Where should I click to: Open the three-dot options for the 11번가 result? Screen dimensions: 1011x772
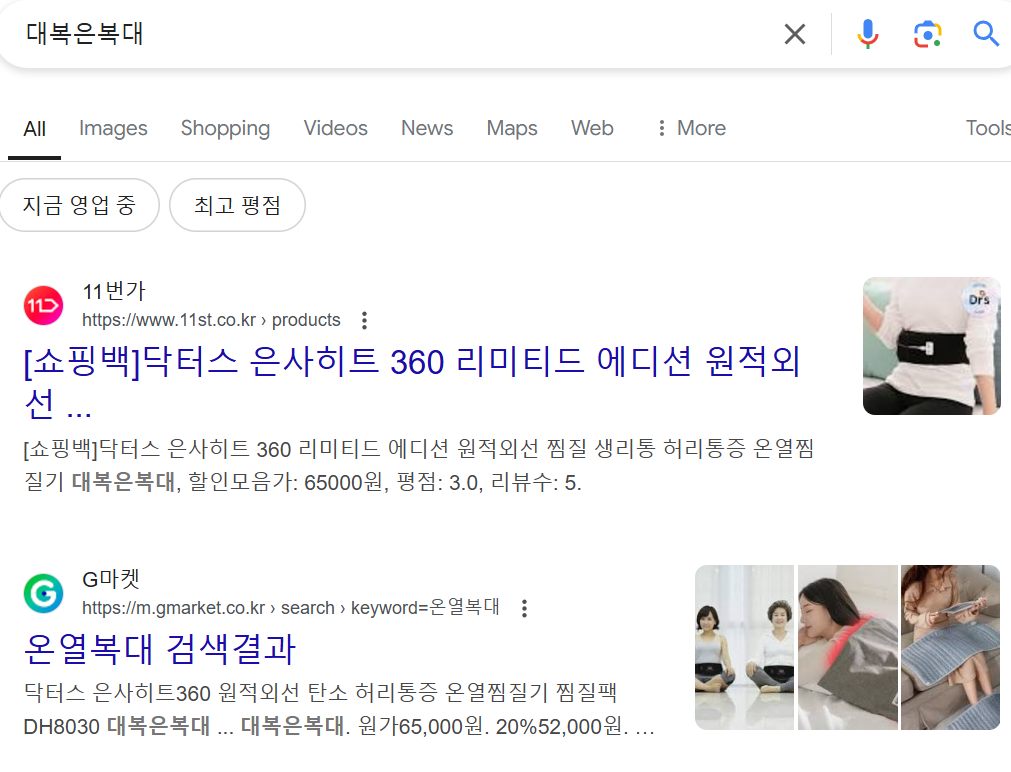tap(364, 320)
